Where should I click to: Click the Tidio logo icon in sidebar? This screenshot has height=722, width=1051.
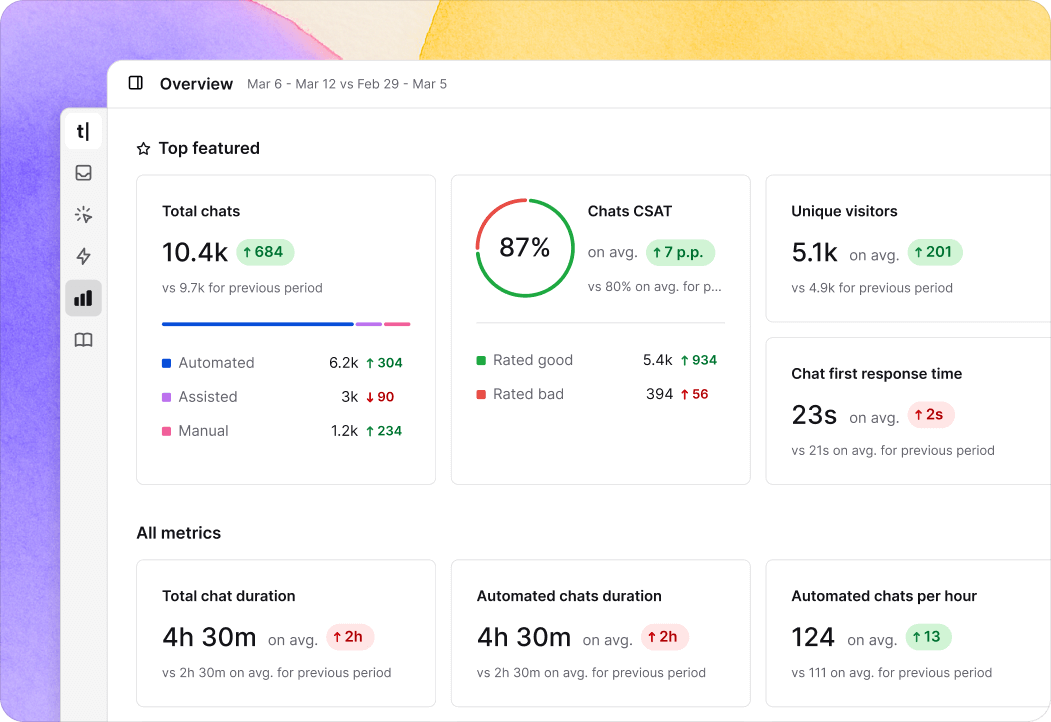[83, 131]
